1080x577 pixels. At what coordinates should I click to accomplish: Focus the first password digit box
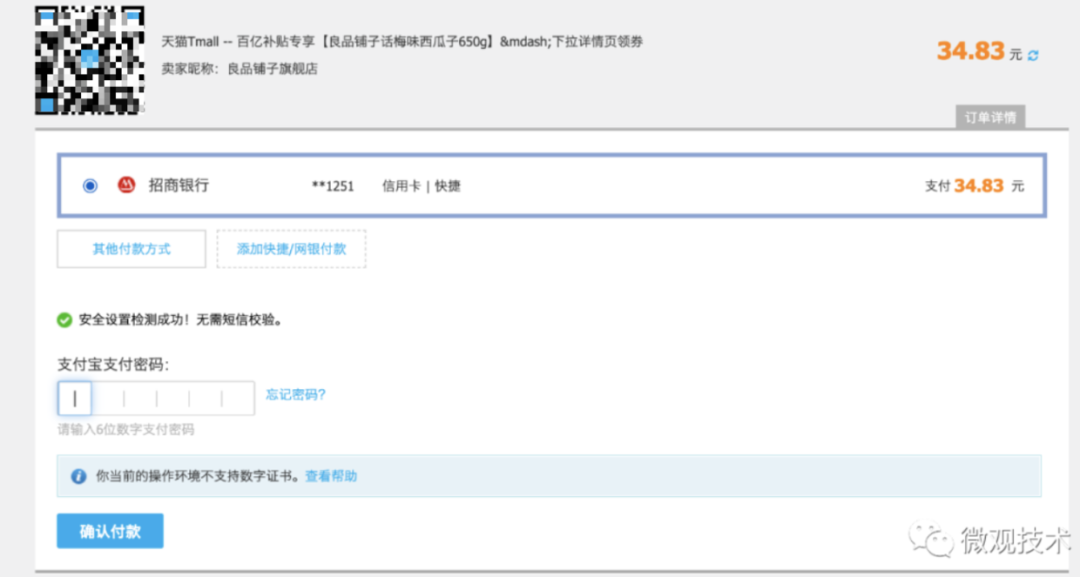[x=74, y=398]
